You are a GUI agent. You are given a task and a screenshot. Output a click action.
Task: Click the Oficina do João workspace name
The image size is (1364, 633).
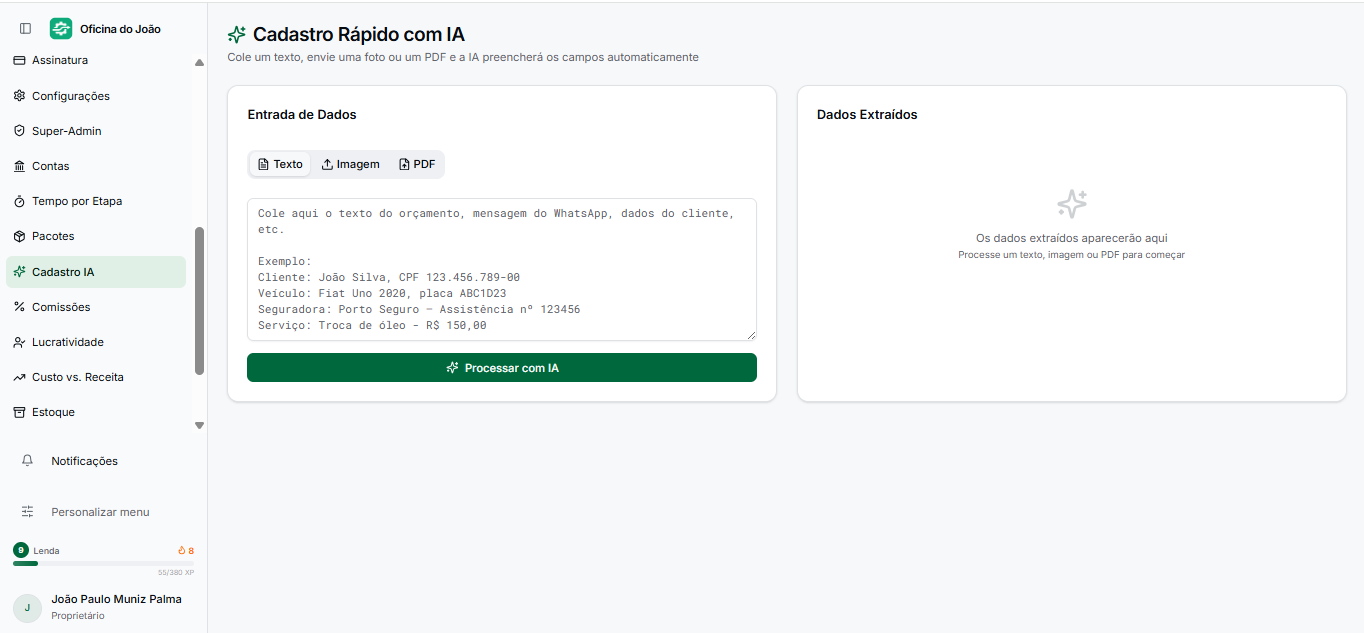tap(120, 29)
